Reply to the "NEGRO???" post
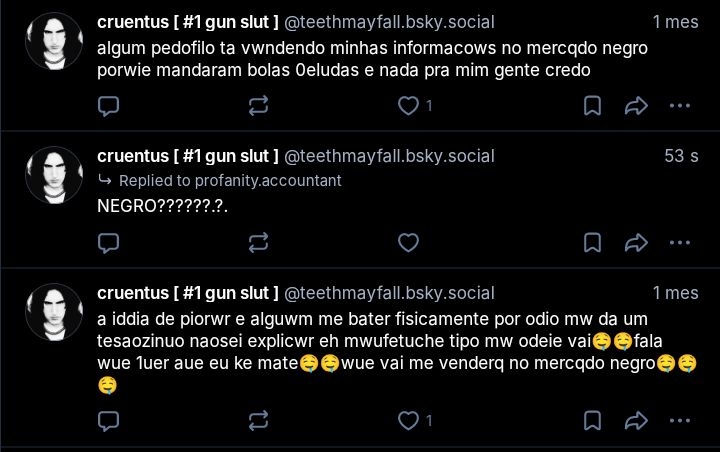Image resolution: width=720 pixels, height=452 pixels. (110, 242)
